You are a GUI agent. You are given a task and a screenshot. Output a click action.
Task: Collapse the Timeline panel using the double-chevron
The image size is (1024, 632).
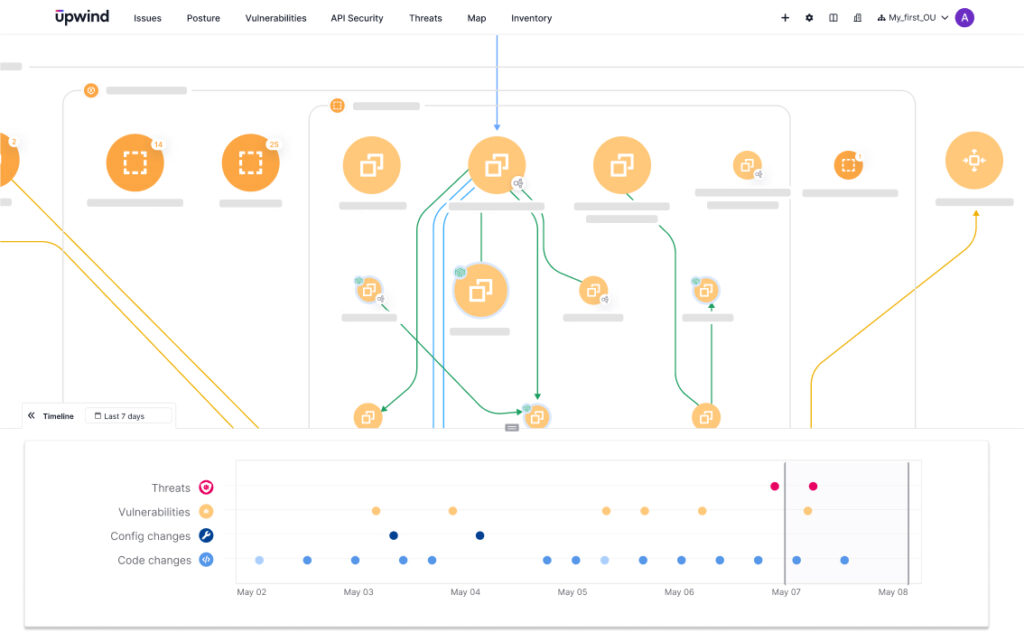click(31, 416)
